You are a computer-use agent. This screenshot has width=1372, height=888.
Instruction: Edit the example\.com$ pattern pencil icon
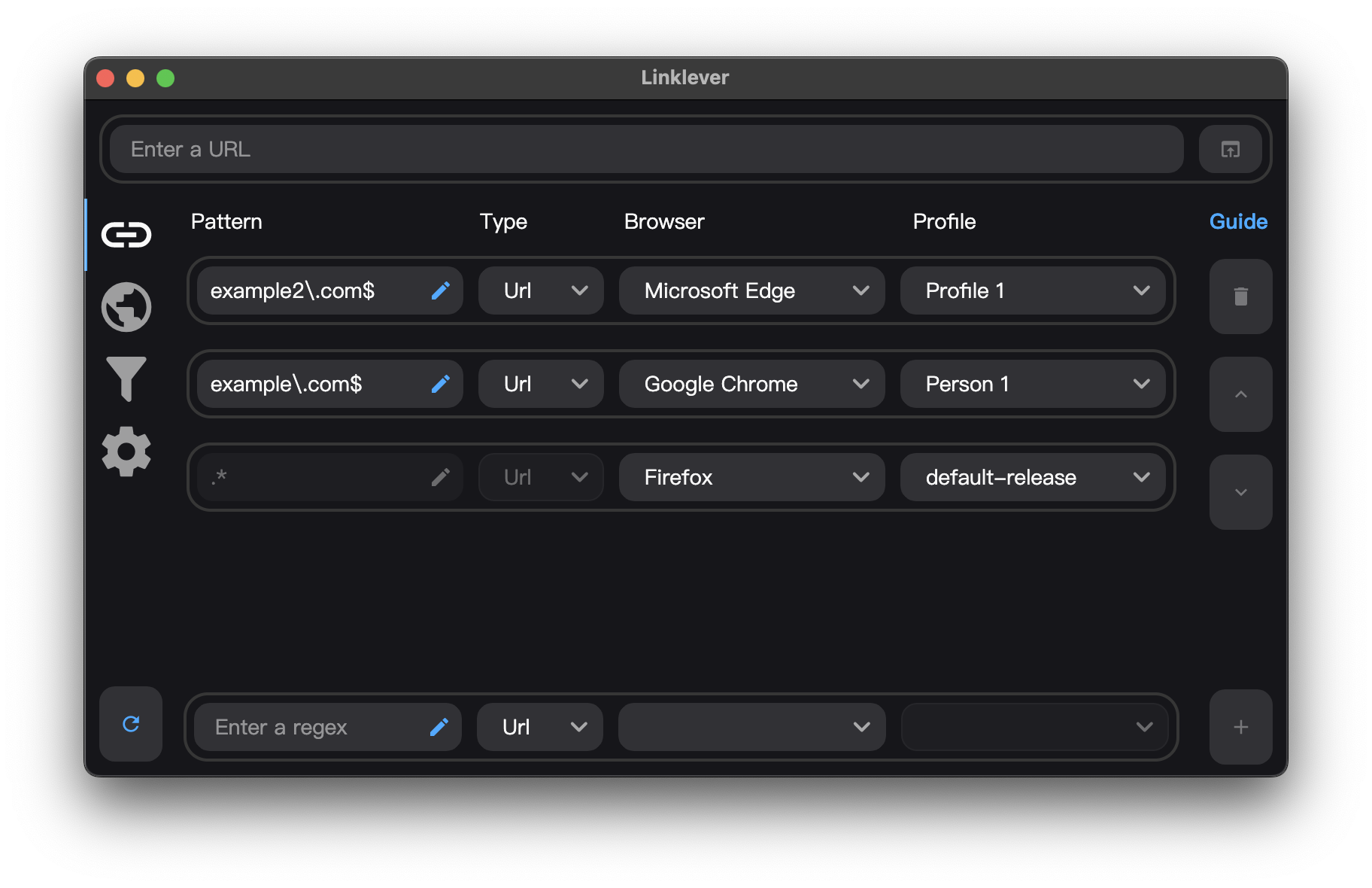(441, 384)
